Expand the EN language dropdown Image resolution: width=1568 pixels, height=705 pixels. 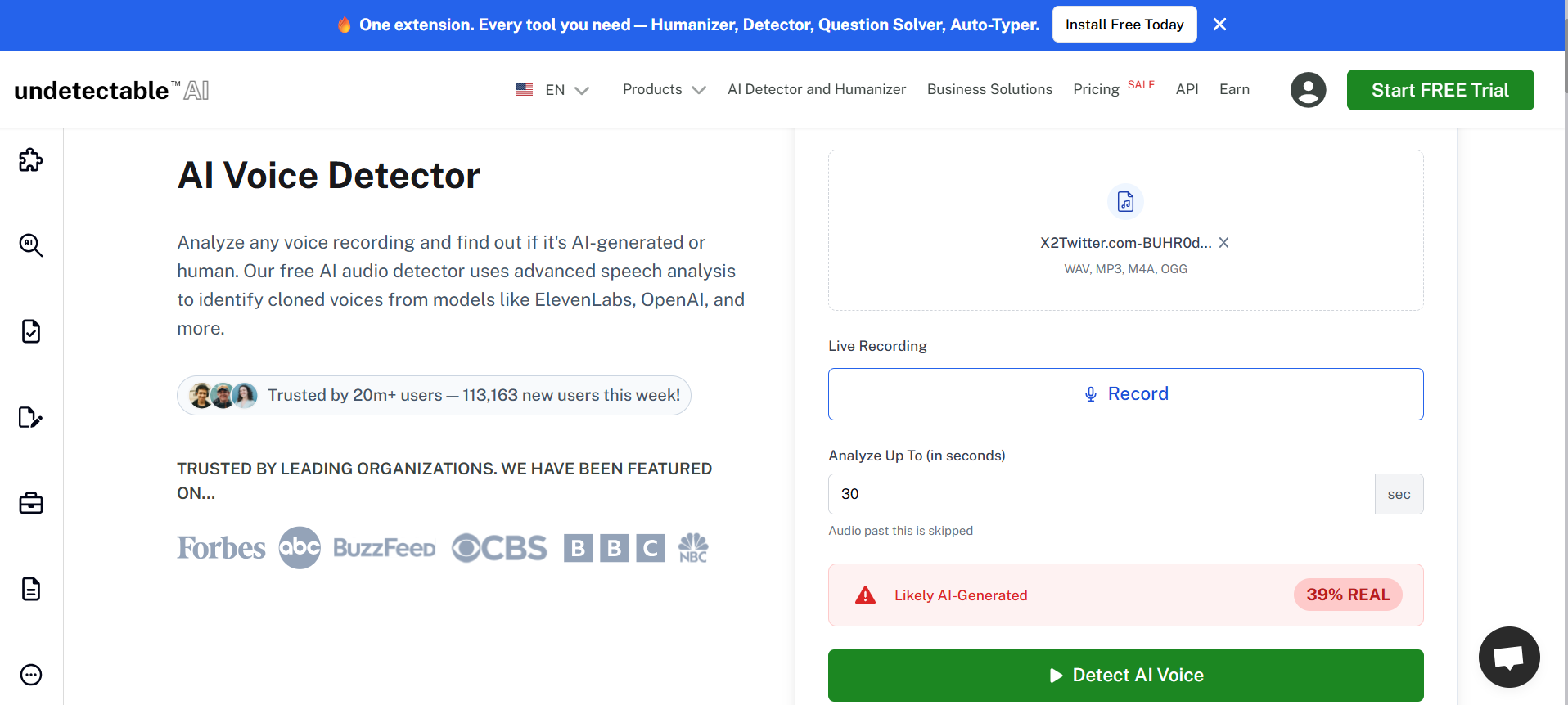(552, 90)
